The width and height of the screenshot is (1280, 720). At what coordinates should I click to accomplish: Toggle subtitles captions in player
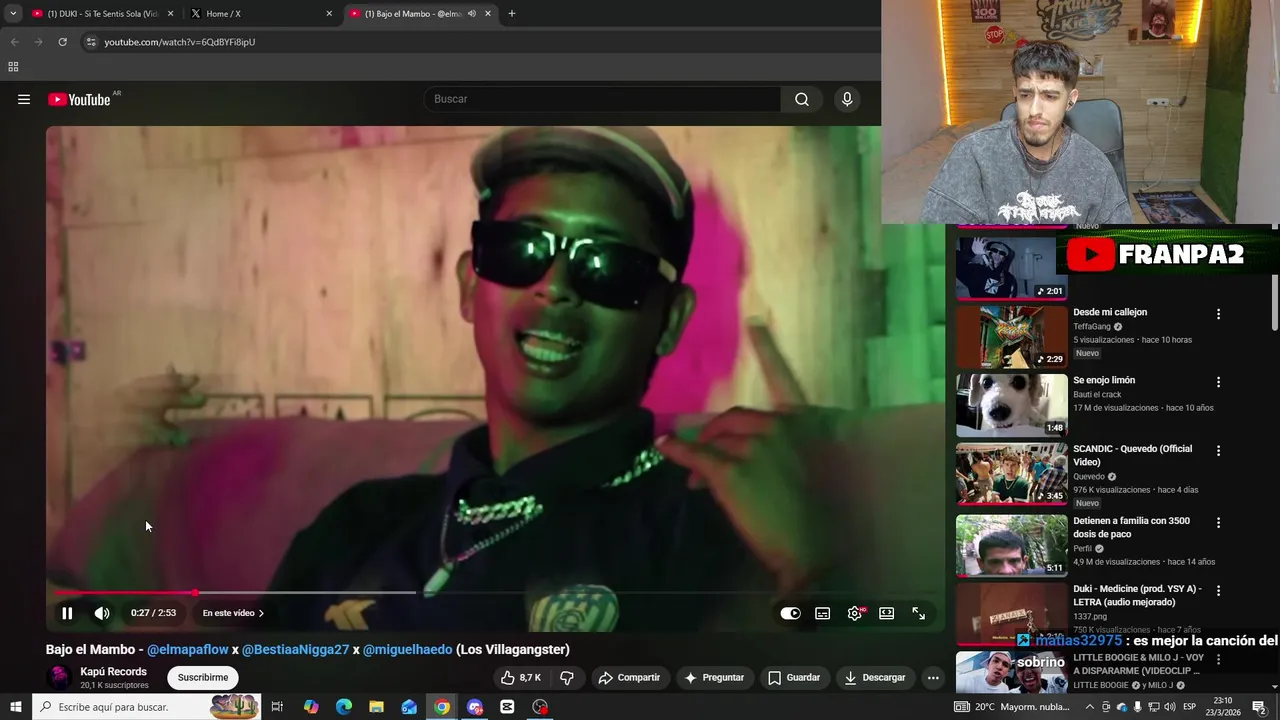(822, 613)
